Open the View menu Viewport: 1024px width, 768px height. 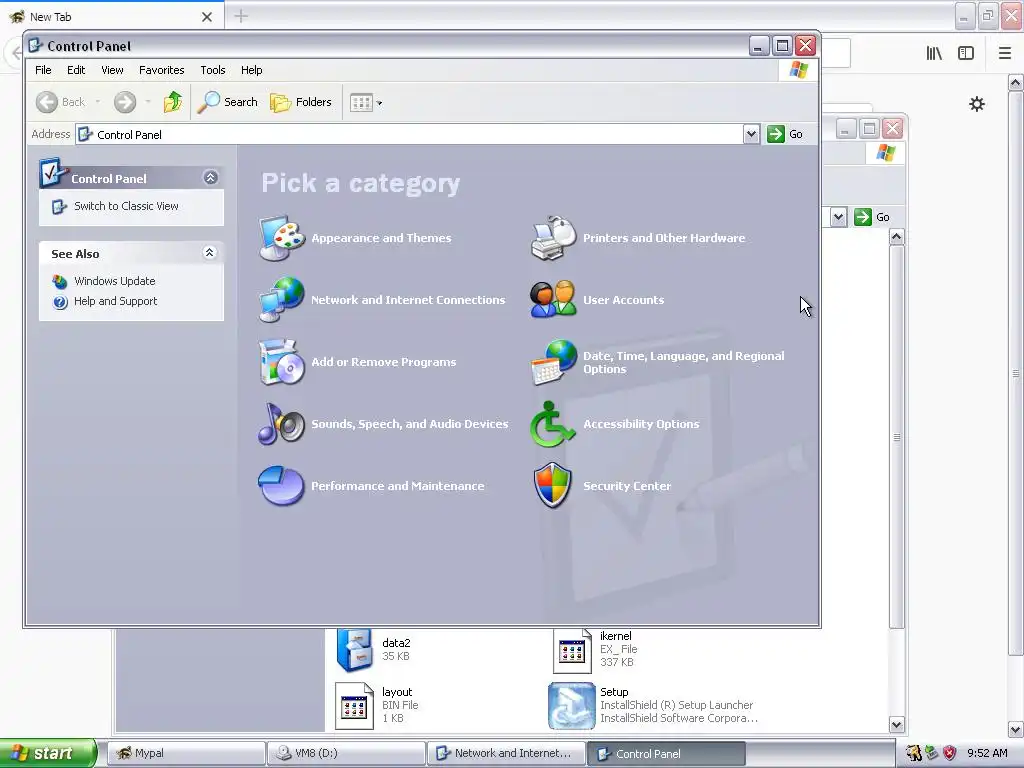coord(112,70)
